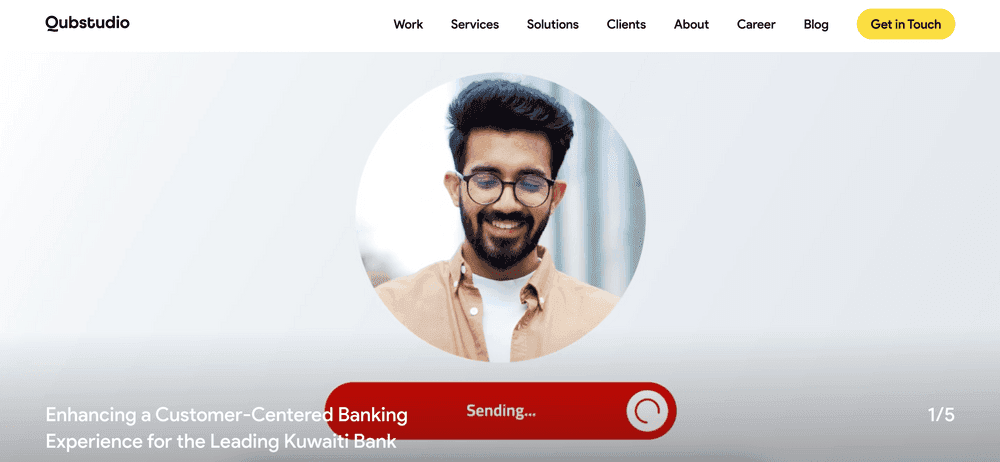Click the circular portrait of the smiling man
This screenshot has width=1000, height=462.
[x=501, y=218]
